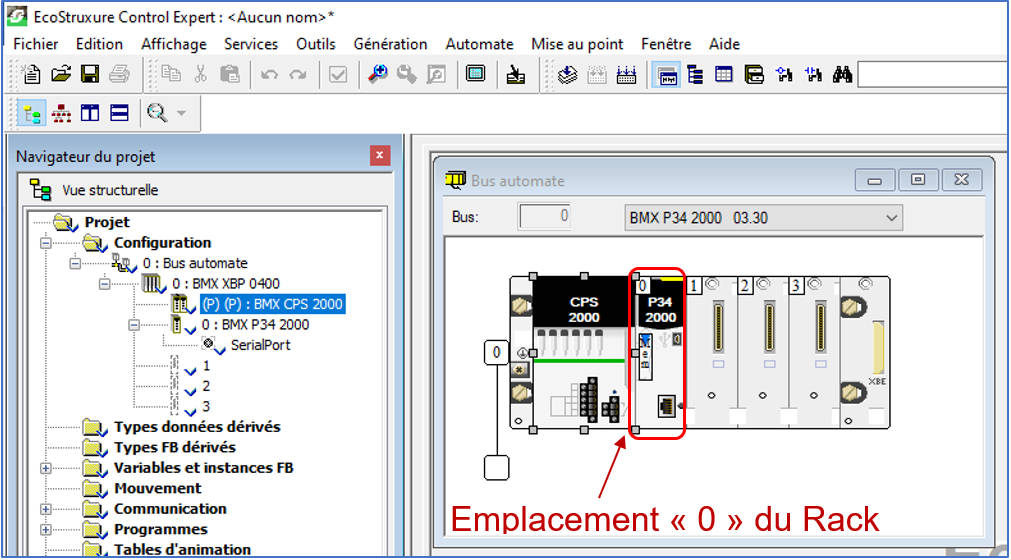
Task: Click the Validate checkmark icon
Action: point(338,75)
